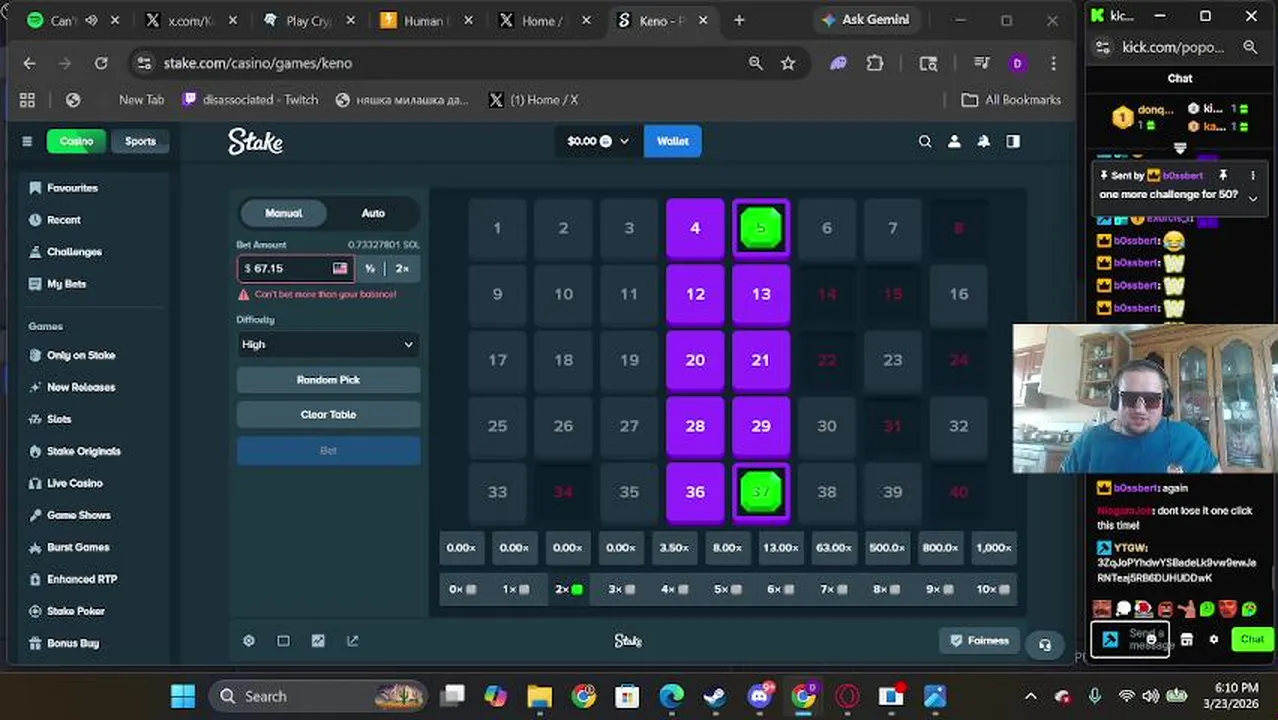
Task: Open the bookmarks bar apps grid icon
Action: [x=27, y=100]
